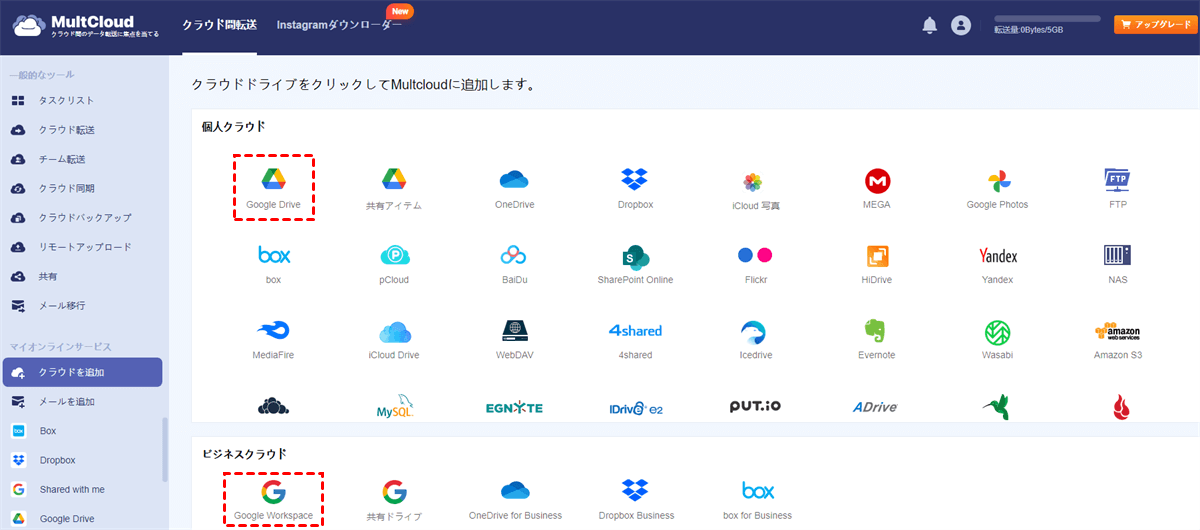Select Wasabi storage
This screenshot has height=530, width=1200.
tap(997, 339)
